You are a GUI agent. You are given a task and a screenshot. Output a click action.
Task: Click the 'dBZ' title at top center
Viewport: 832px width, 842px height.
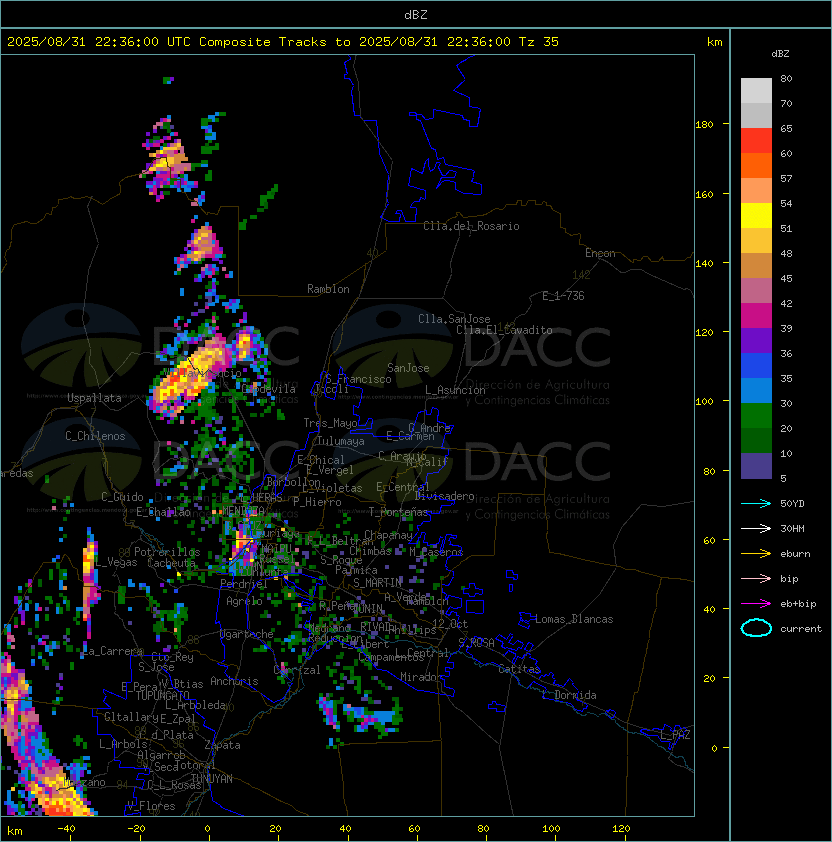click(416, 15)
